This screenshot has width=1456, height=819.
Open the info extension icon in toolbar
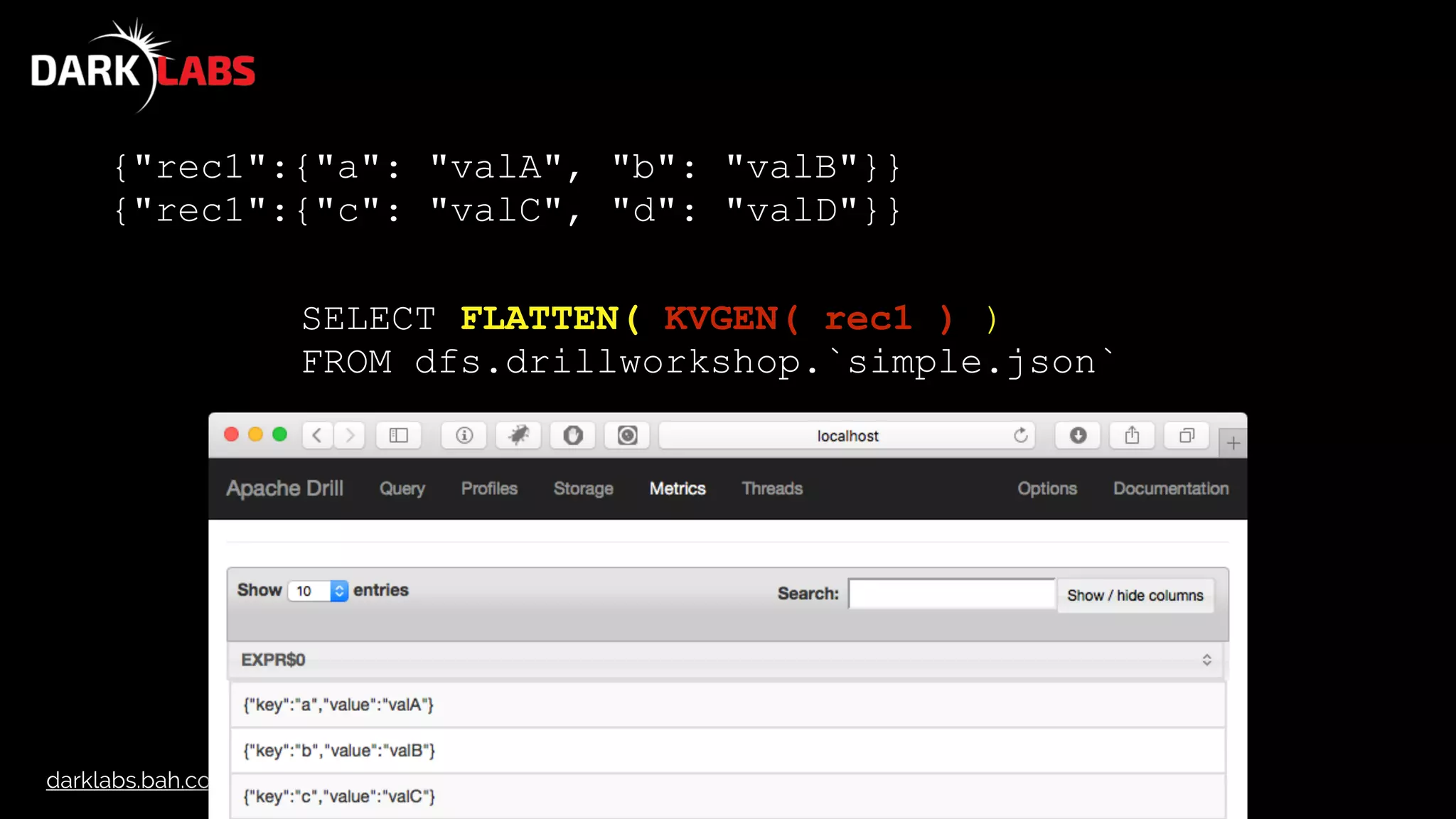[464, 435]
